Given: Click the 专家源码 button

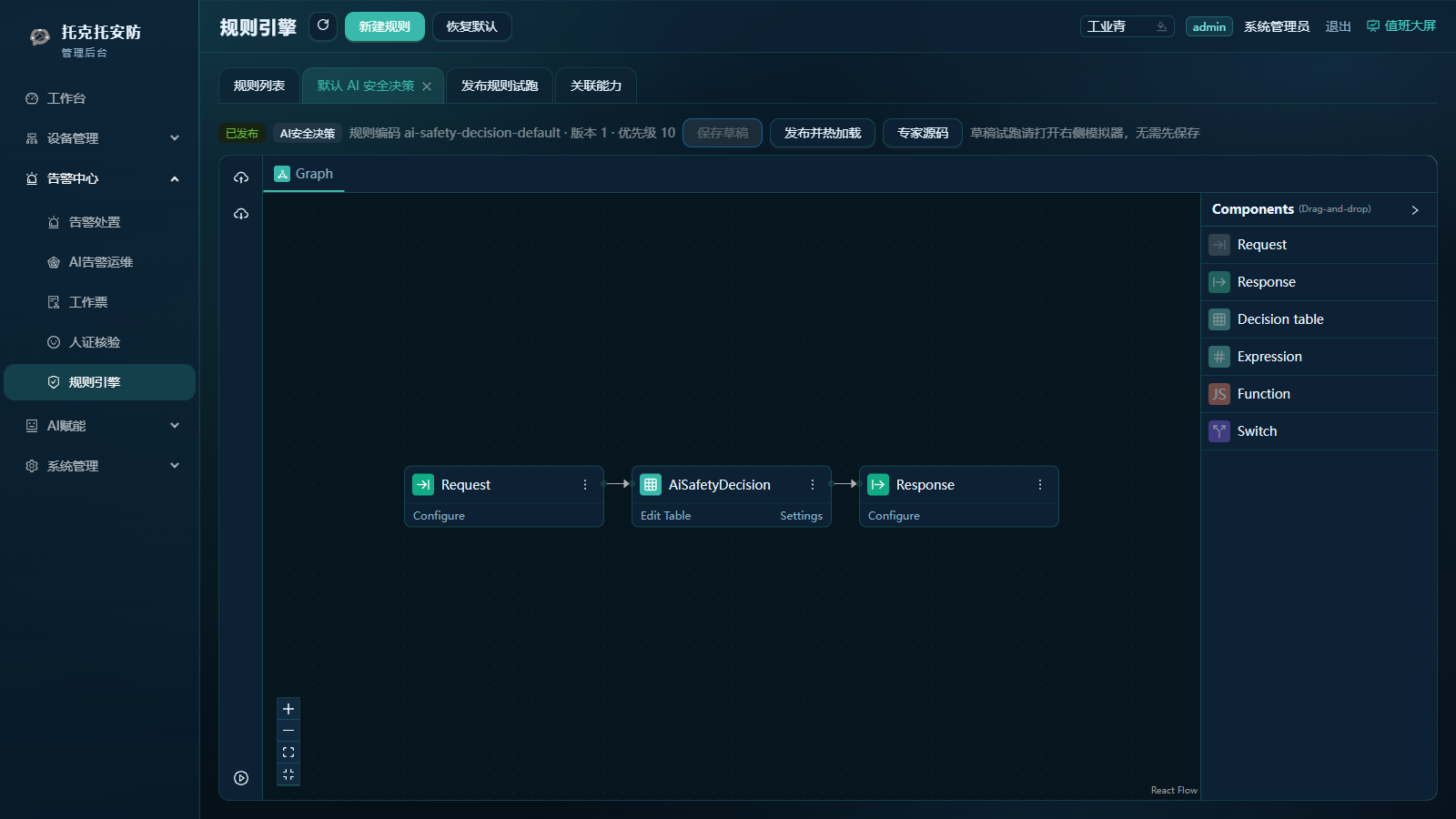Looking at the screenshot, I should [923, 133].
